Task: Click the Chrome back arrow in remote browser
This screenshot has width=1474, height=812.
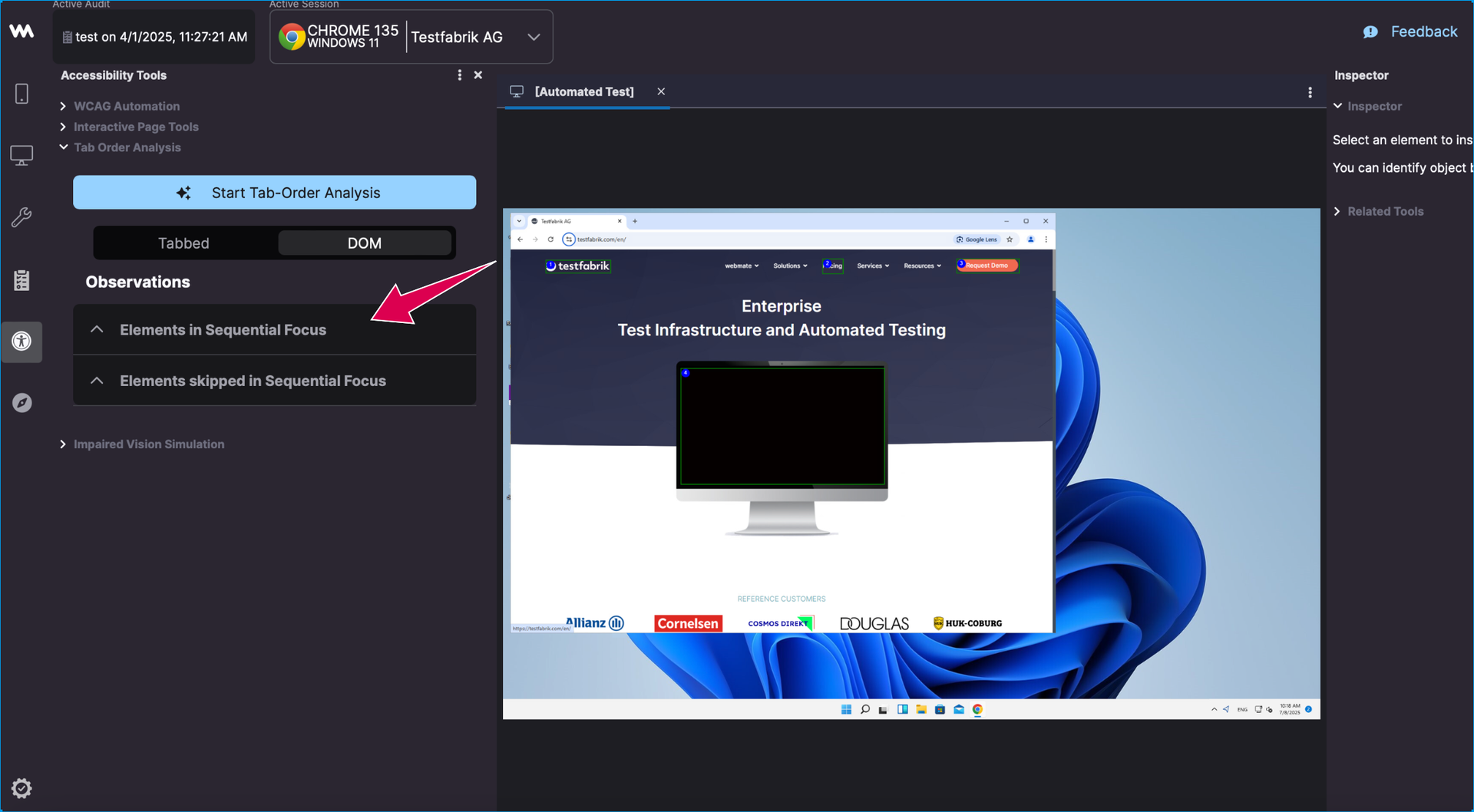Action: point(521,239)
